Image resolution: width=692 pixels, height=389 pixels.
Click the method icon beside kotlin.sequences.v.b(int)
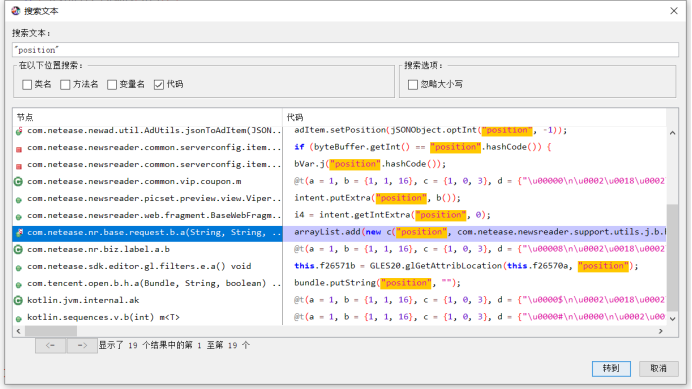[19, 318]
